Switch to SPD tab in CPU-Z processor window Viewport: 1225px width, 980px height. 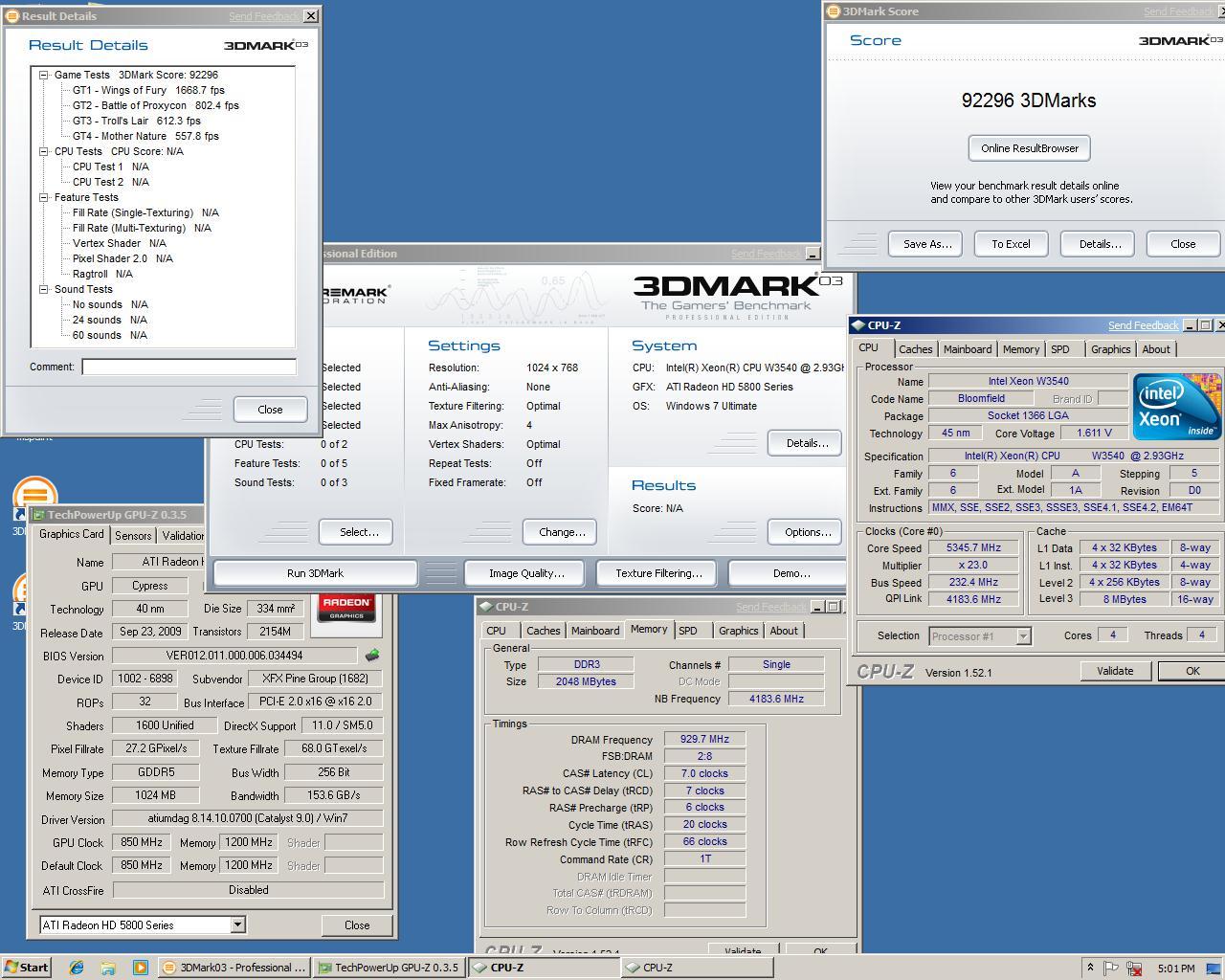pyautogui.click(x=1060, y=349)
